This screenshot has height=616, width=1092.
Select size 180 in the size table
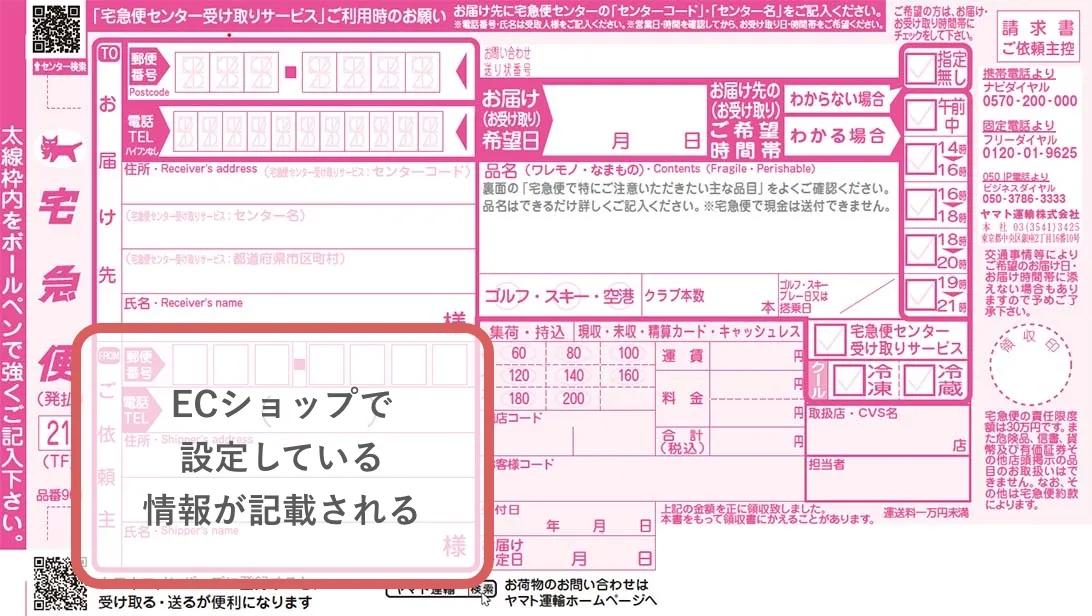click(x=519, y=399)
